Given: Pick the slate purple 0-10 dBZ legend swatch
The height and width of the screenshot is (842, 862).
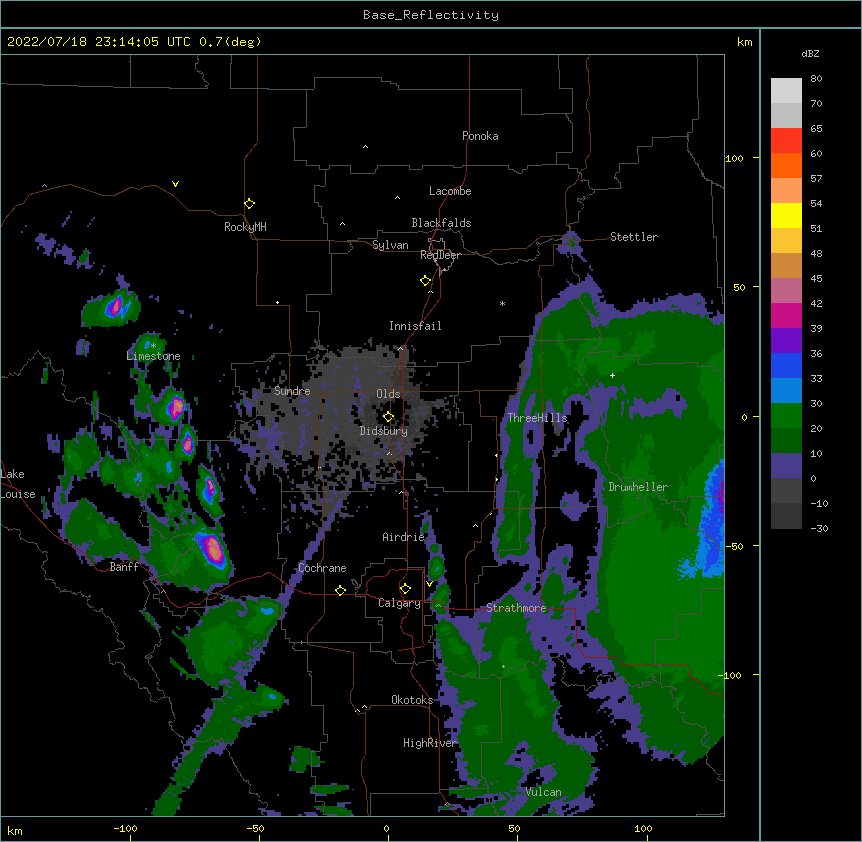Looking at the screenshot, I should click(786, 466).
